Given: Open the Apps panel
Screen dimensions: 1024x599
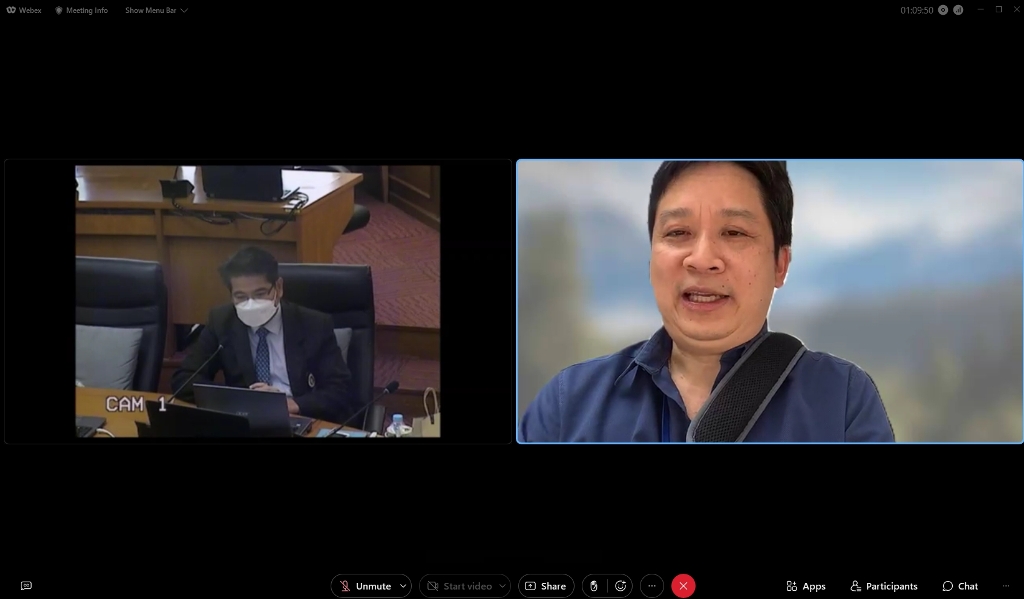Looking at the screenshot, I should click(x=806, y=586).
